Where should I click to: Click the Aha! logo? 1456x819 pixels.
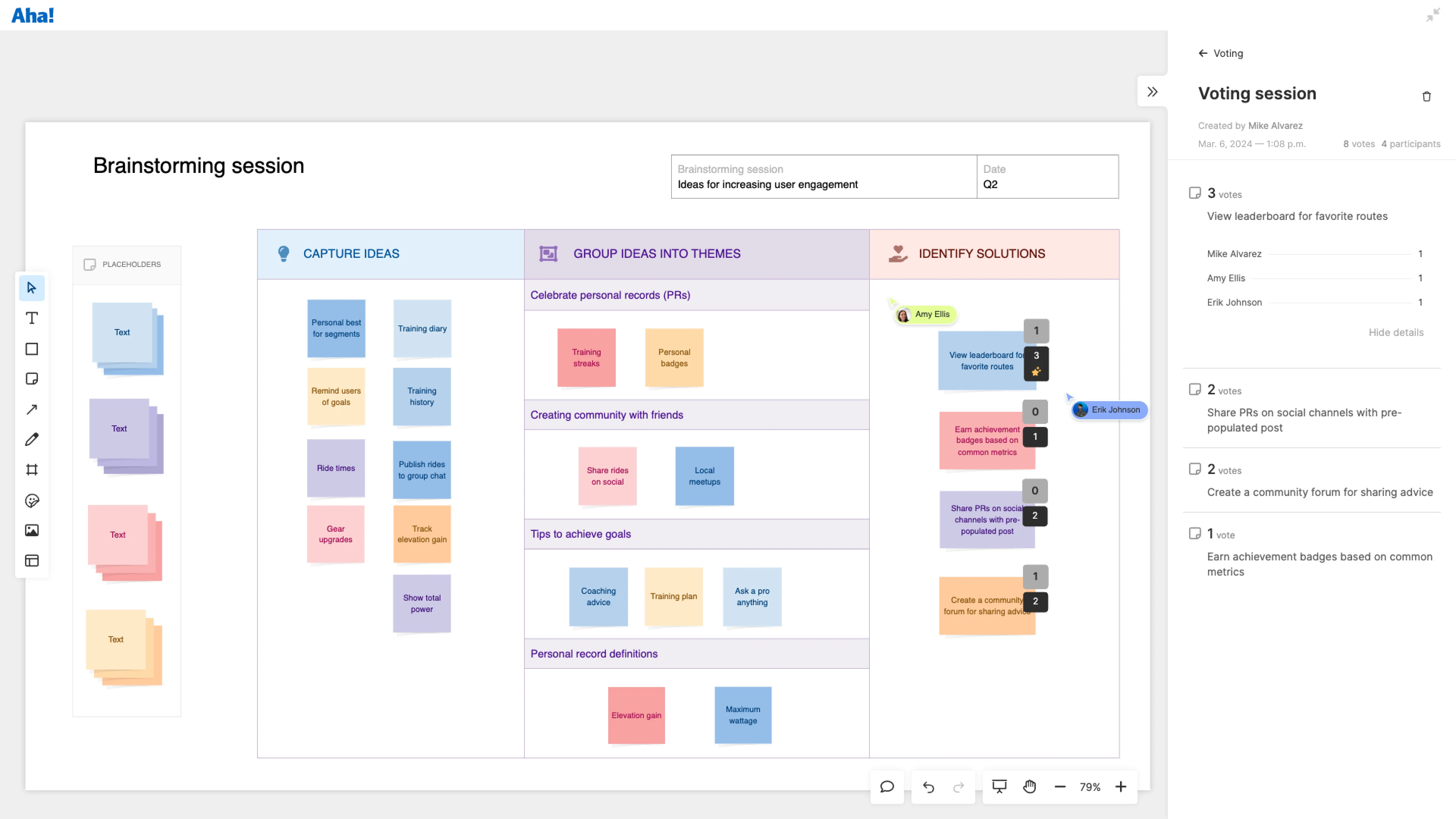33,15
